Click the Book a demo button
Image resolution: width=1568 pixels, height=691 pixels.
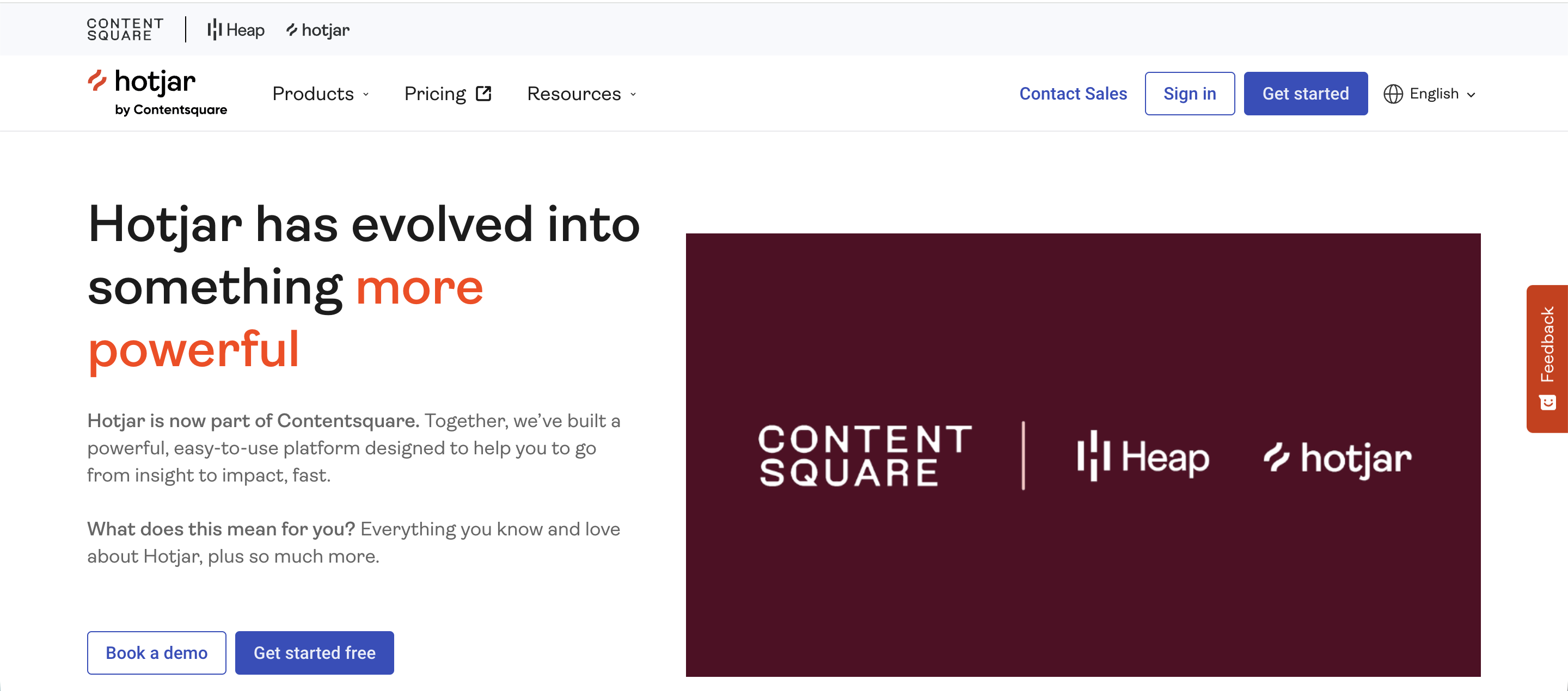coord(156,652)
